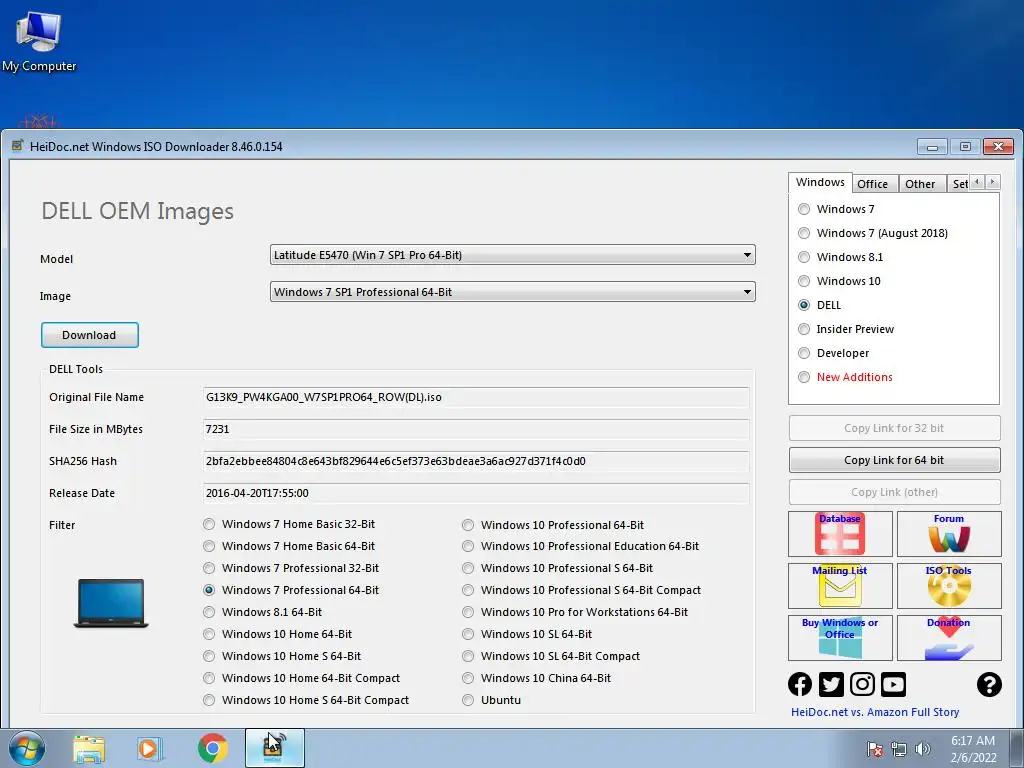The width and height of the screenshot is (1024, 768).
Task: Select the Insider Preview option
Action: 846,329
